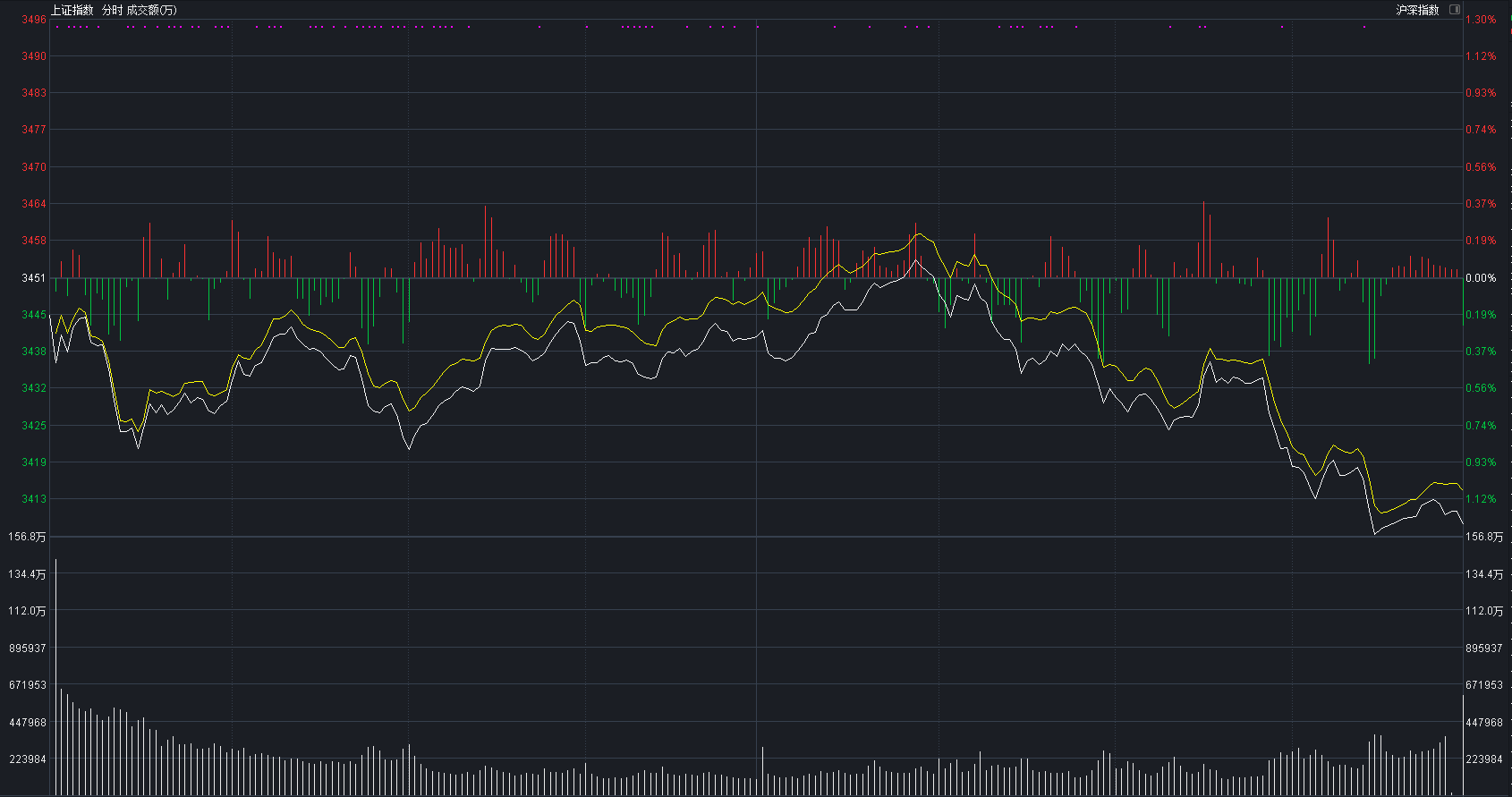Viewport: 1512px width, 797px height.
Task: Click the 134.4万 volume label on left axis
Action: (28, 574)
